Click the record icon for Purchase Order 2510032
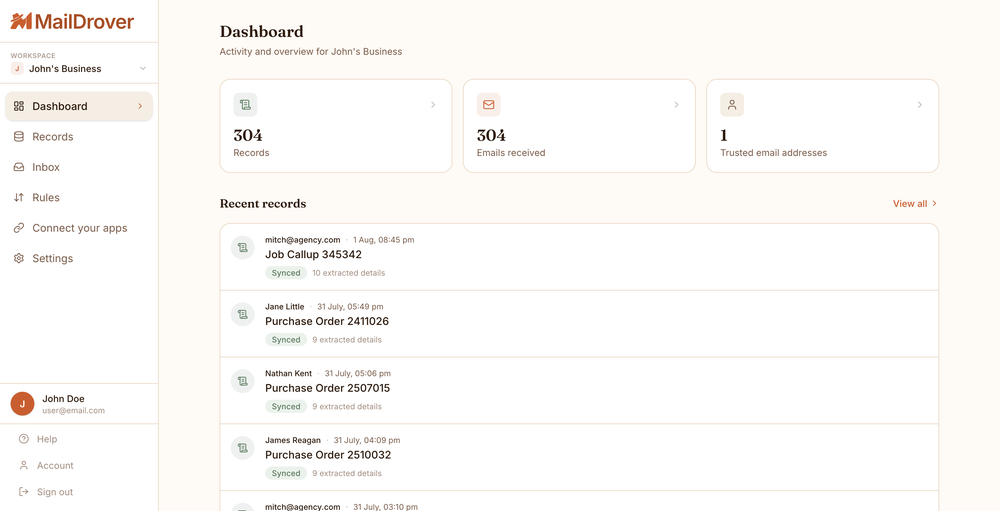Screen dimensions: 1000x511 (242, 448)
